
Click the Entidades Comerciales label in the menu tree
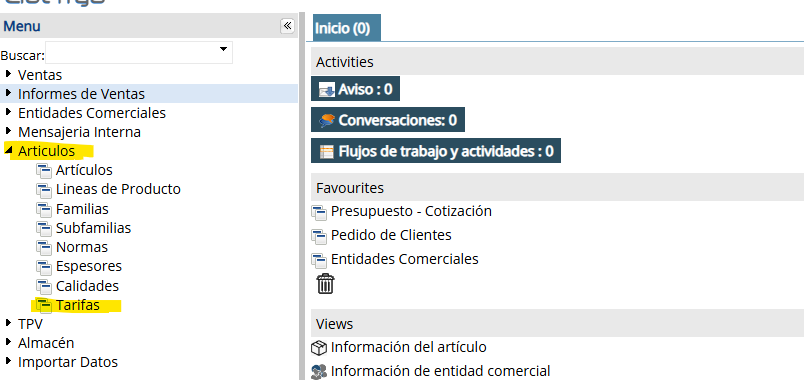pyautogui.click(x=92, y=113)
